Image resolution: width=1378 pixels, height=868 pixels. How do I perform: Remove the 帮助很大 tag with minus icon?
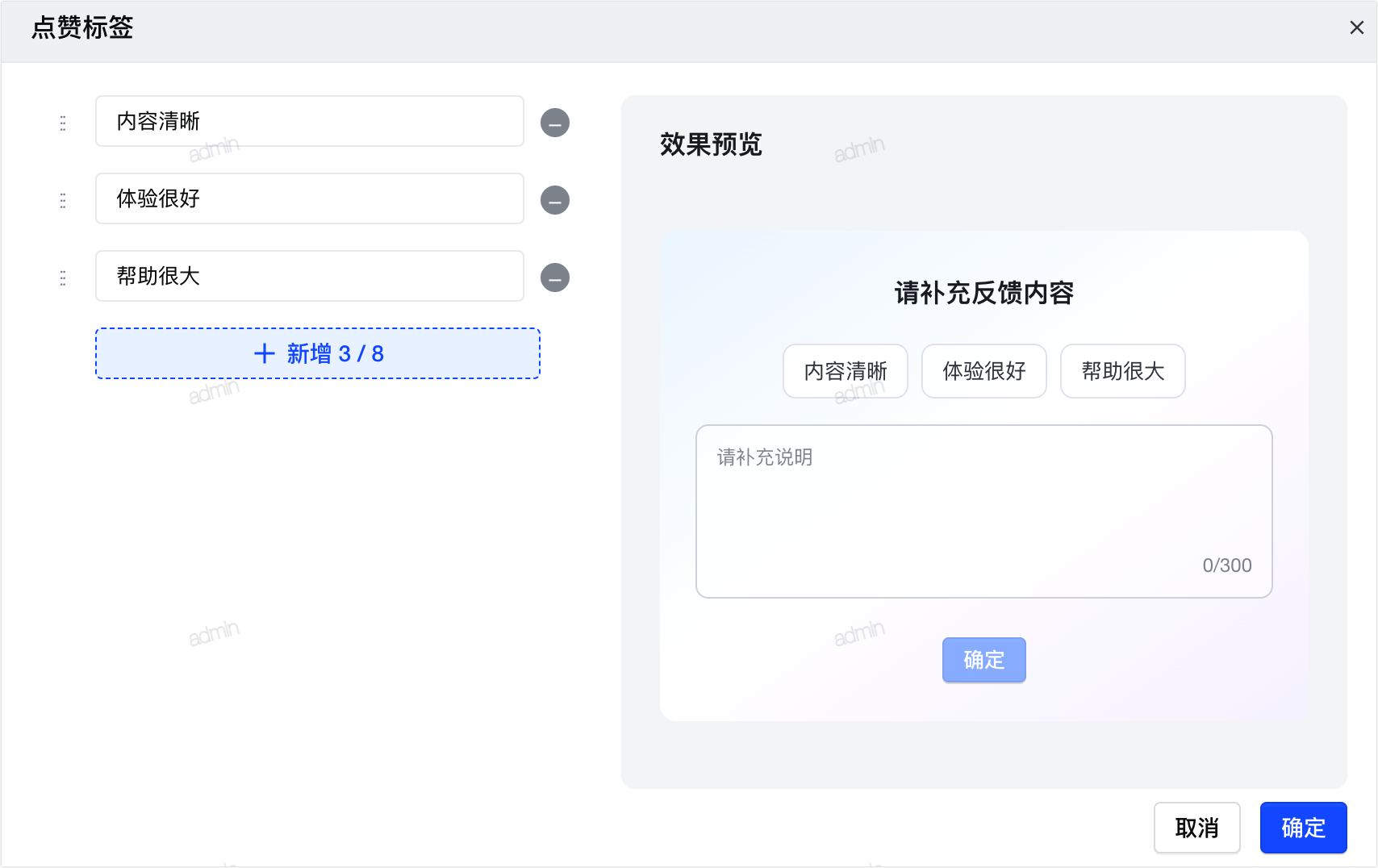555,278
